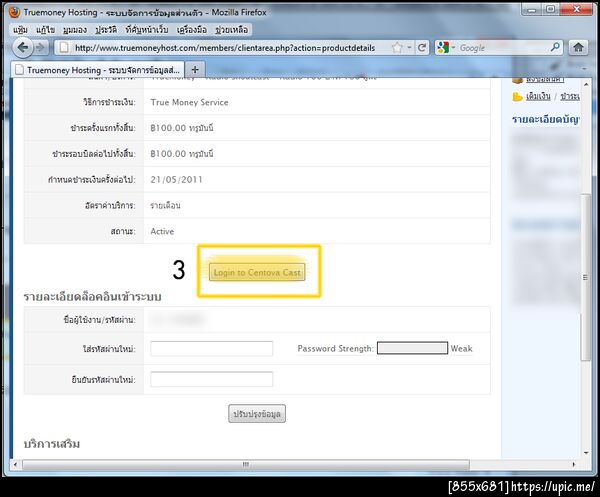Click the เติมเงิน link in sidebar
The image size is (600, 497).
(x=538, y=96)
